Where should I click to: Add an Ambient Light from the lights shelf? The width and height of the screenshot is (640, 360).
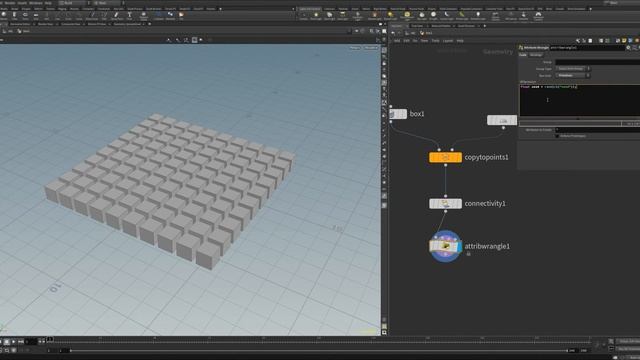tap(478, 16)
